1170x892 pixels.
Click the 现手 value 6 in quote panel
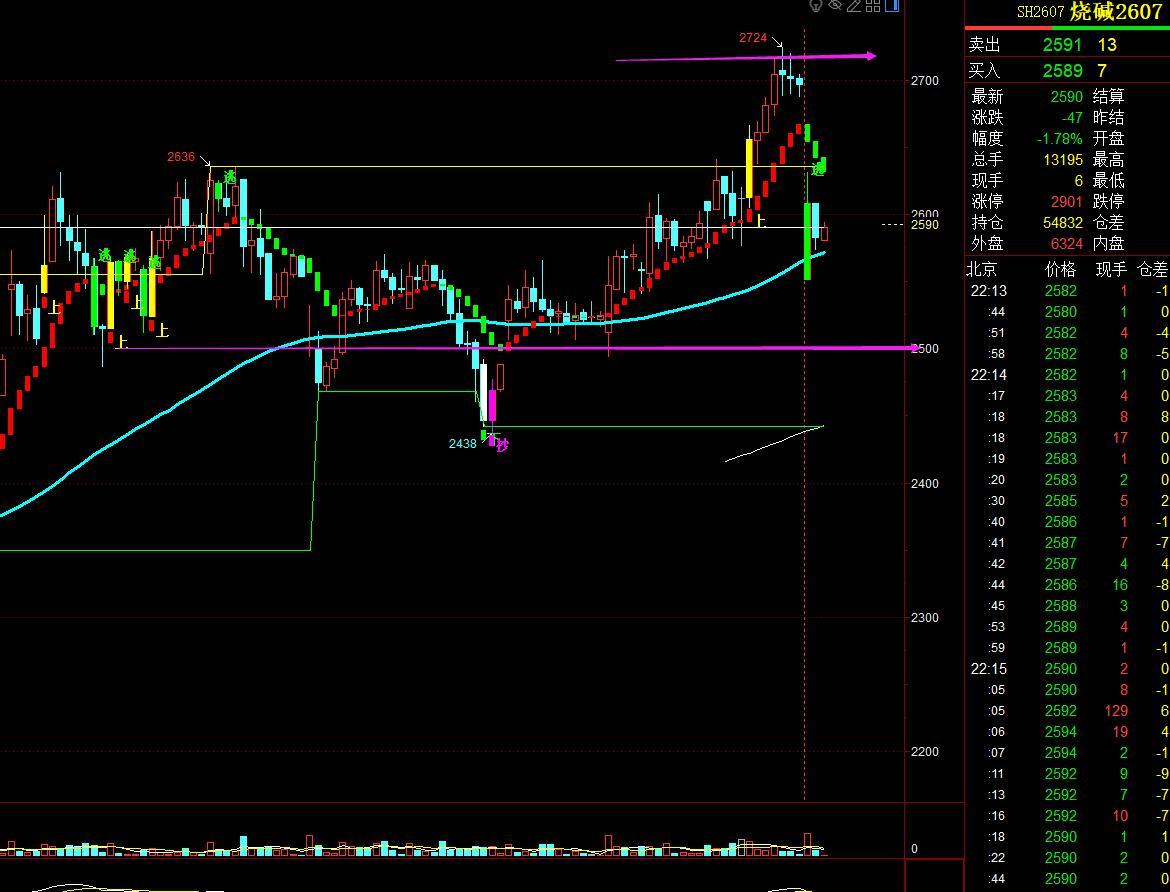[1078, 181]
